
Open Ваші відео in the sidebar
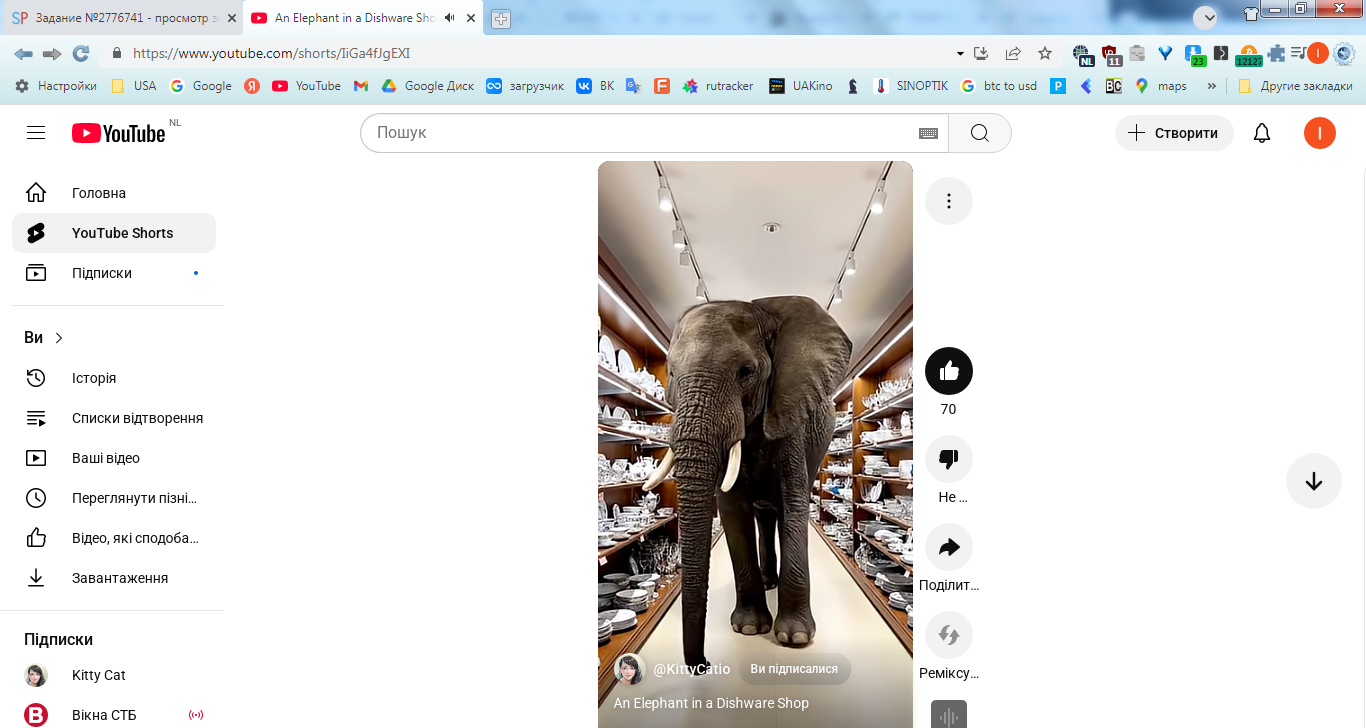click(114, 458)
